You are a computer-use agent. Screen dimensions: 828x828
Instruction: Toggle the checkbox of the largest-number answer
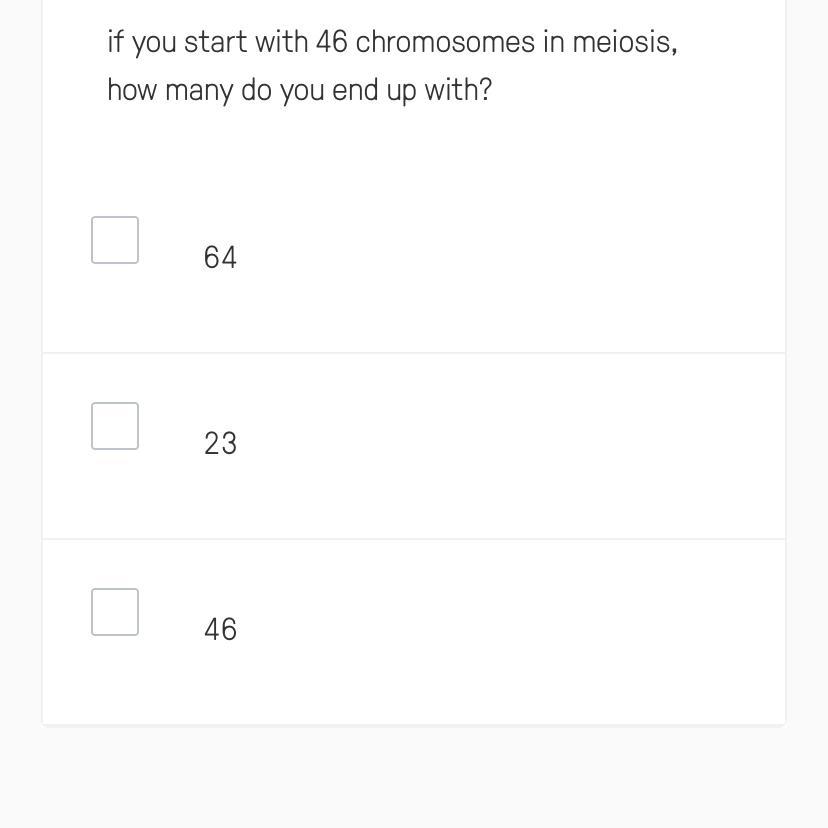(x=115, y=240)
